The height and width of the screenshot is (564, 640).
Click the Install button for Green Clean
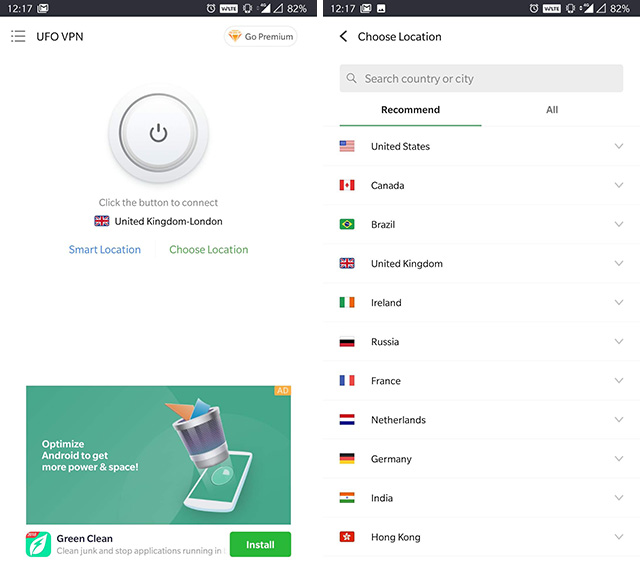coord(260,544)
